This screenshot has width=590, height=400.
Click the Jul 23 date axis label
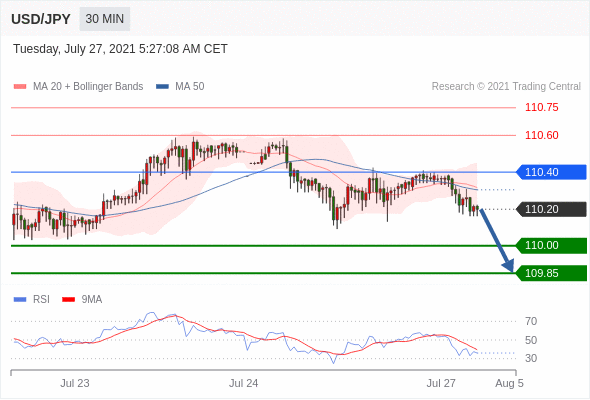tap(75, 383)
